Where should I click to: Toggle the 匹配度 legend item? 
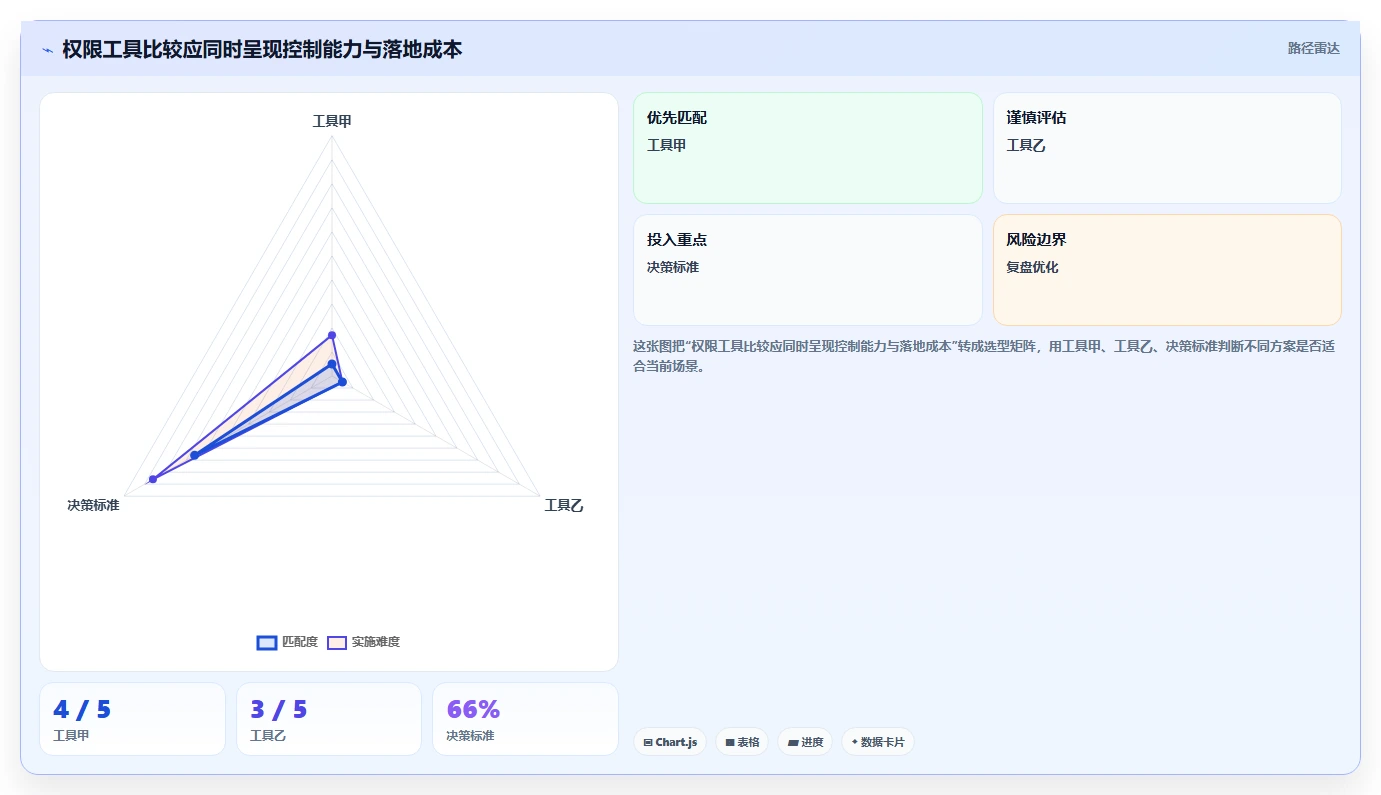click(x=287, y=642)
